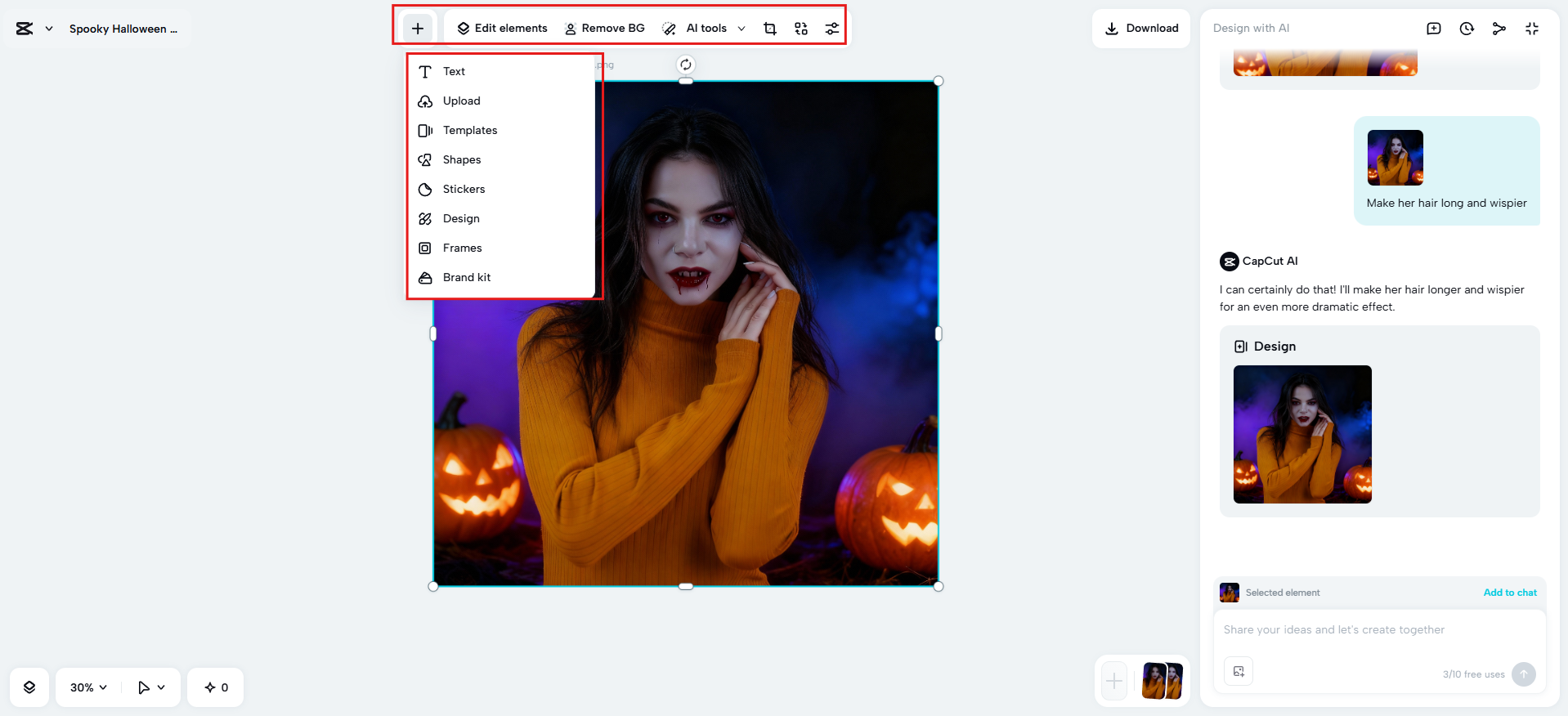The height and width of the screenshot is (716, 1568).
Task: Pick Brand kit from the add menu
Action: tap(466, 277)
